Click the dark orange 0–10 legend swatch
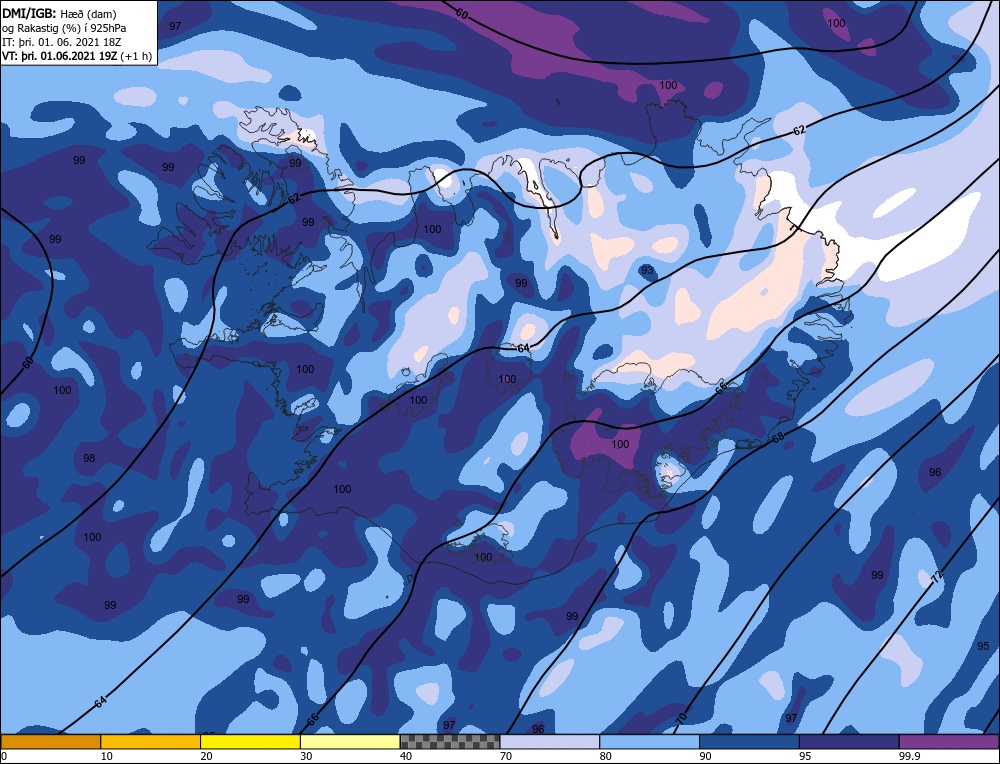 point(50,741)
